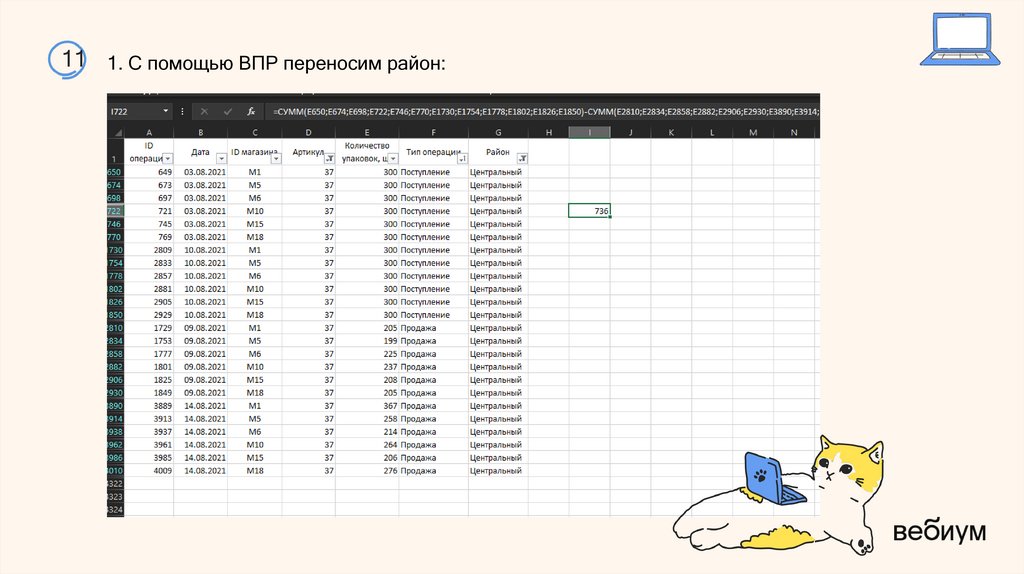Viewport: 1024px width, 574px height.
Task: Open sort/filter button on Тип операции
Action: [462, 159]
